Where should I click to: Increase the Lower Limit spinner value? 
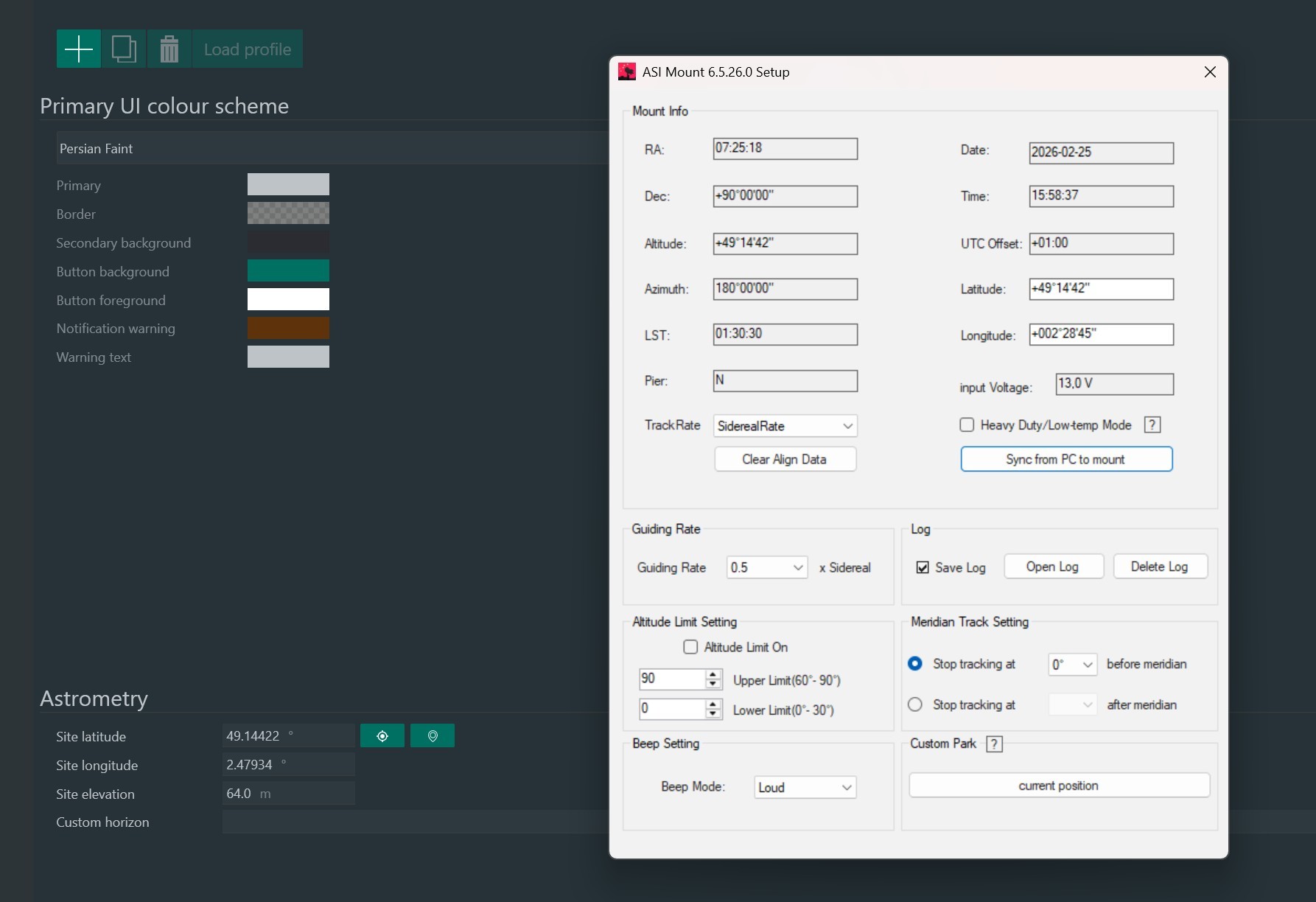pyautogui.click(x=713, y=704)
